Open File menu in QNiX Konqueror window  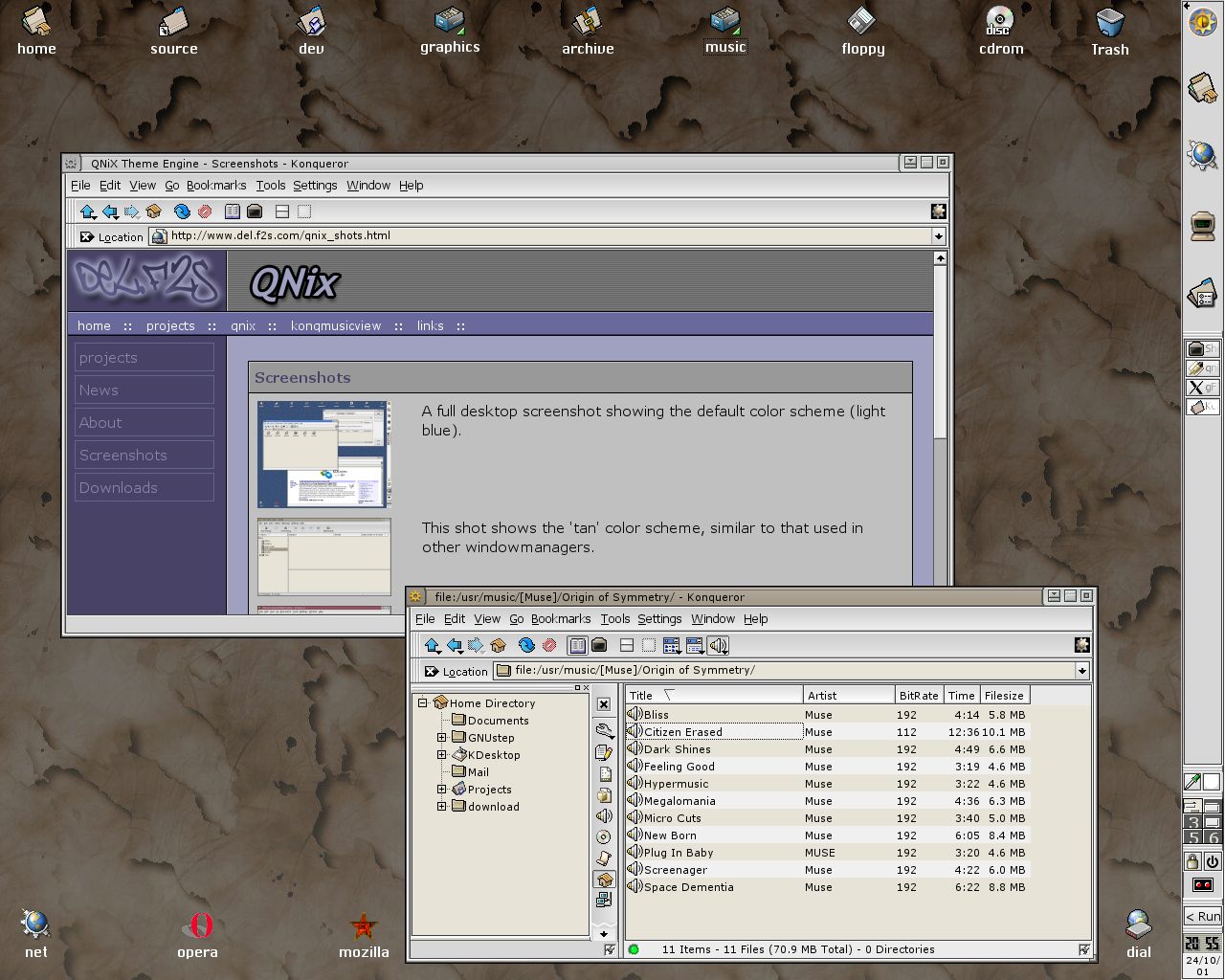[x=80, y=186]
